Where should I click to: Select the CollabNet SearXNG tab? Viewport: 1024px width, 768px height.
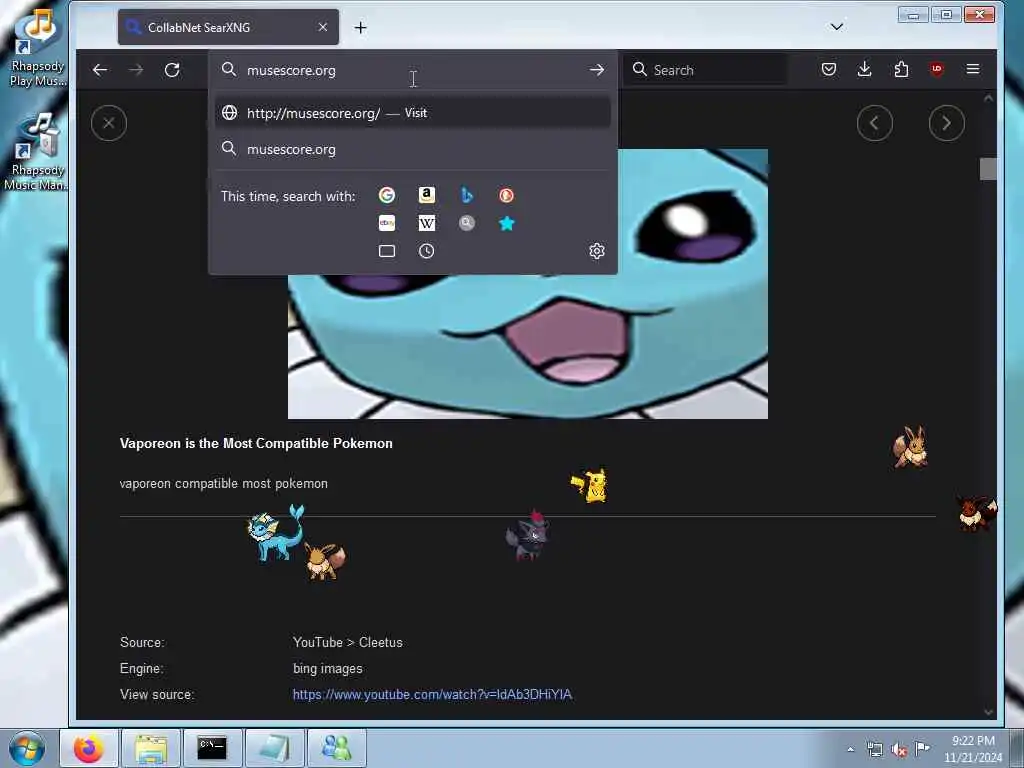228,27
